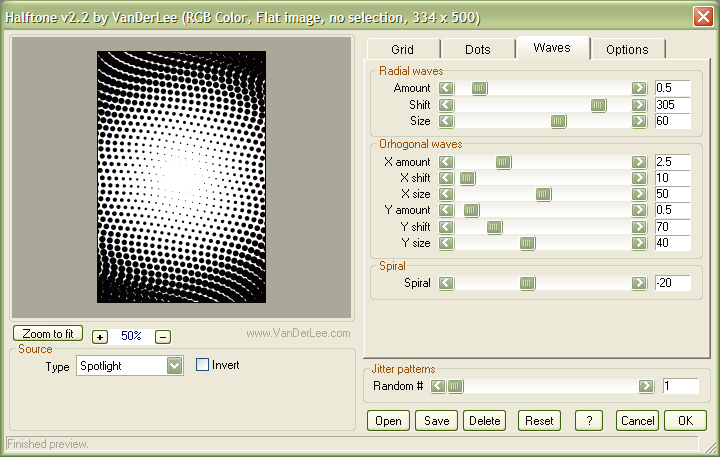Switch to the Dots tab
Screen dimensions: 720x457
click(x=478, y=49)
